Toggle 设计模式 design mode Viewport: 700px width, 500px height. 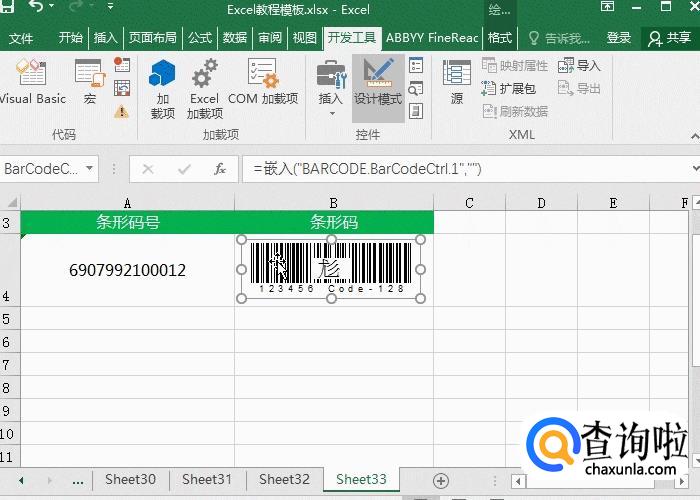[x=378, y=88]
